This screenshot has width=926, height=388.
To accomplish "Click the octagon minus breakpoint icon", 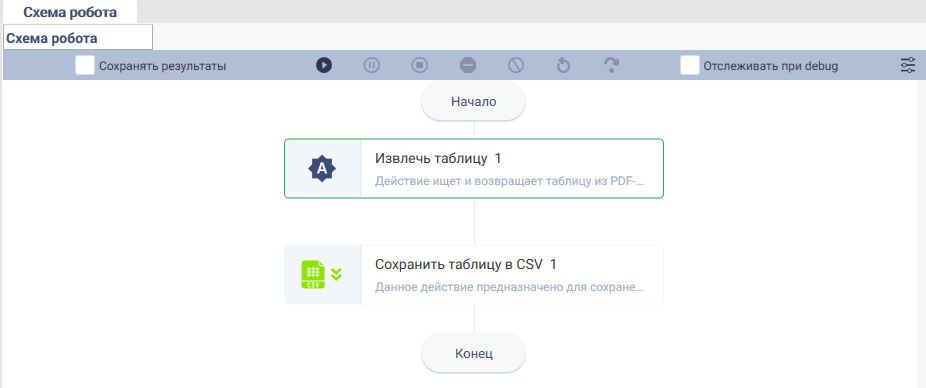I will click(x=468, y=65).
